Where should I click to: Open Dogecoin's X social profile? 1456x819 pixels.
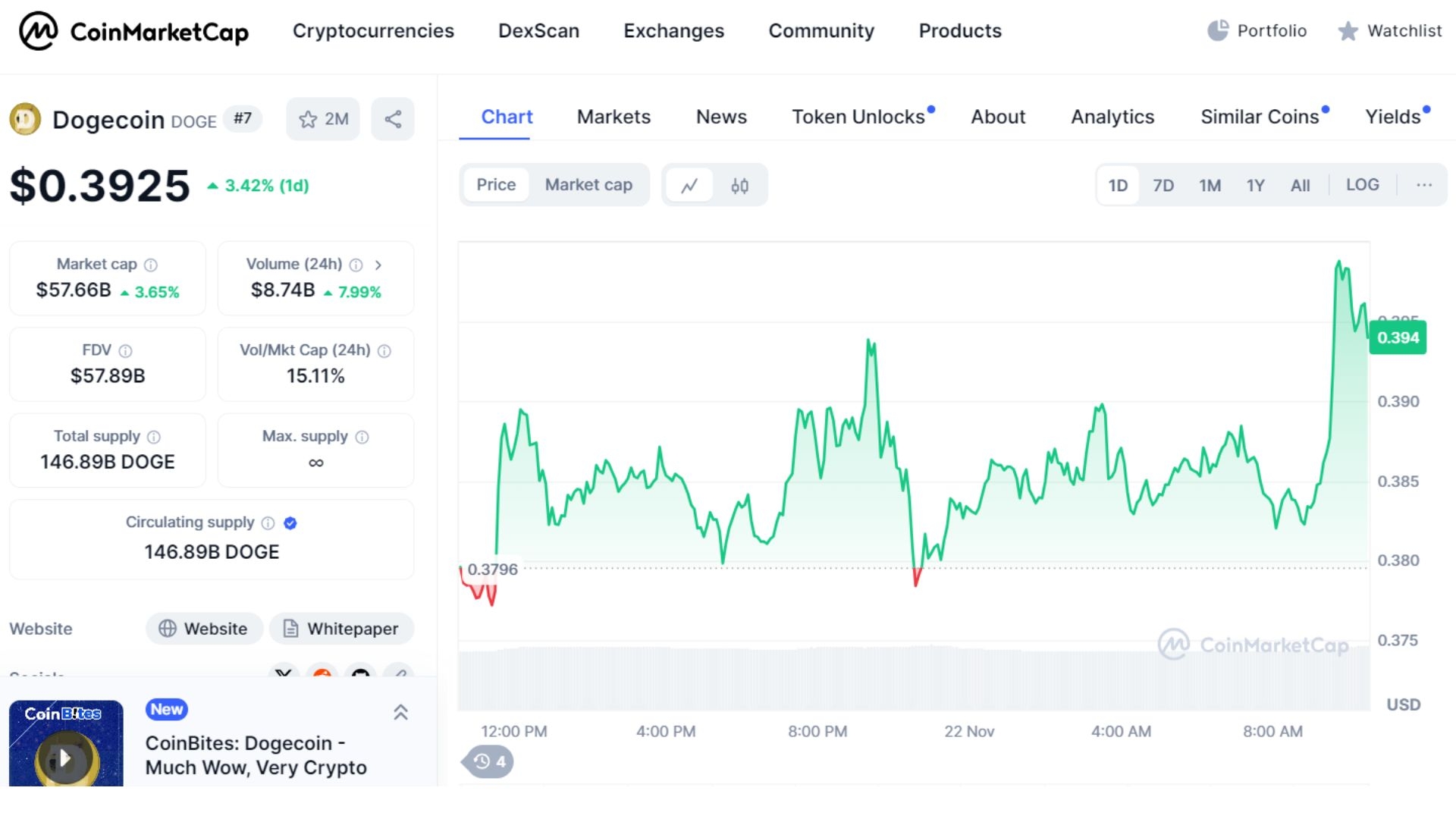283,676
